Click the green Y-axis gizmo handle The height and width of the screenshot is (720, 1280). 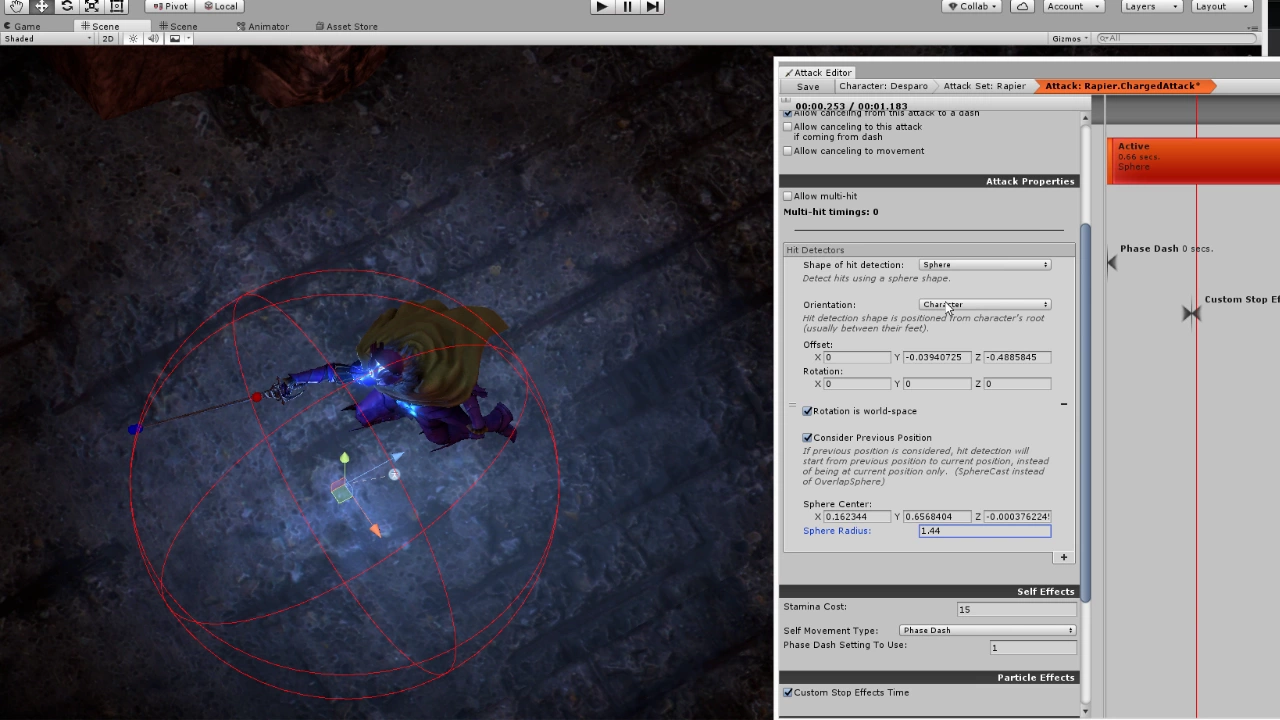pyautogui.click(x=345, y=459)
